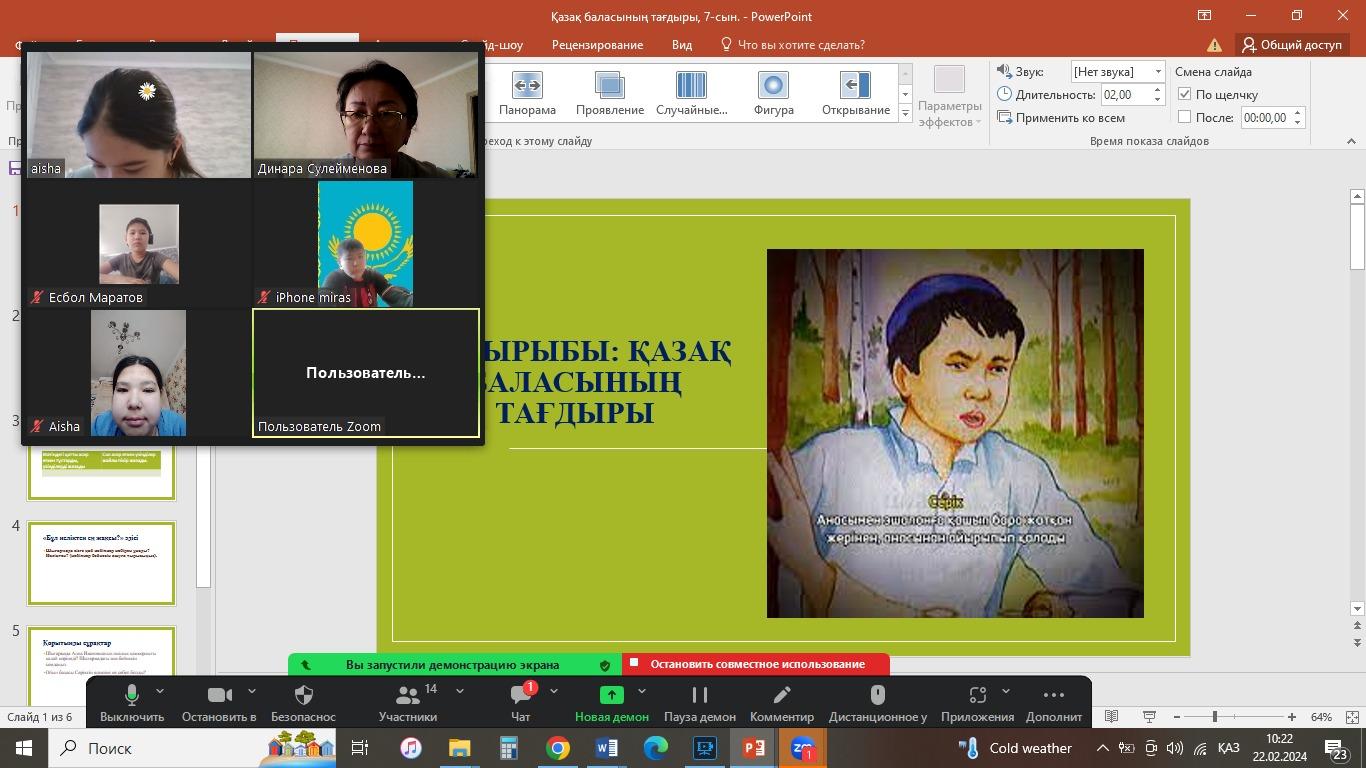
Task: Click Применить ко всем button
Action: point(1061,117)
